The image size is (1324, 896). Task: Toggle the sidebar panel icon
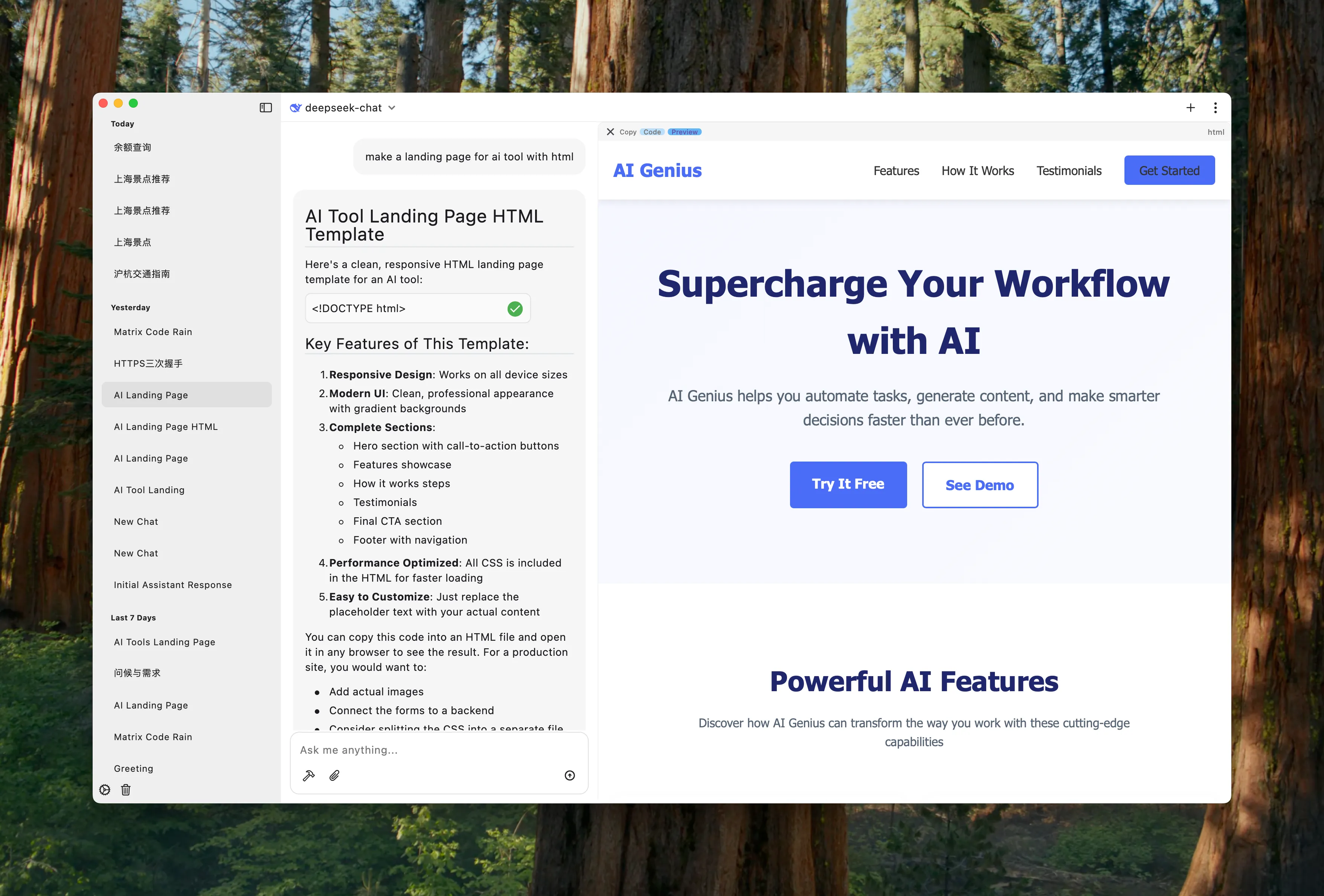coord(265,108)
